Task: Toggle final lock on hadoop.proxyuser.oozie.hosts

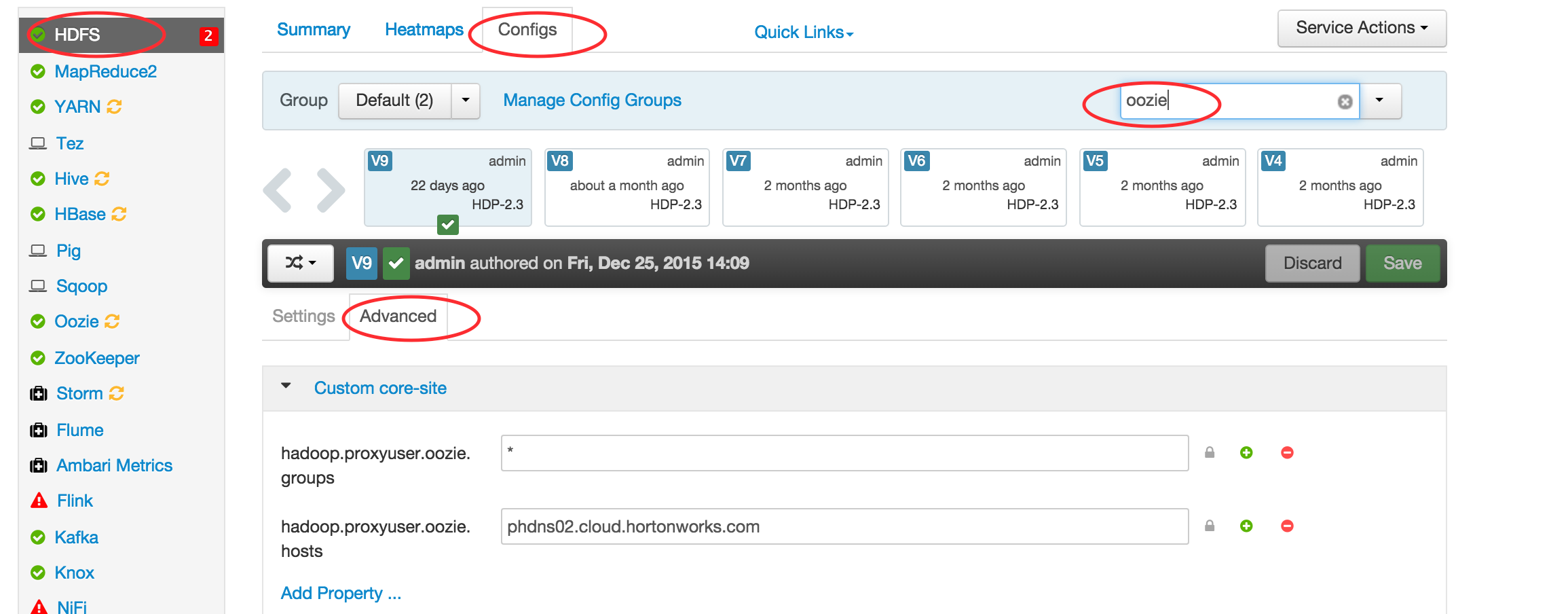Action: pyautogui.click(x=1210, y=526)
